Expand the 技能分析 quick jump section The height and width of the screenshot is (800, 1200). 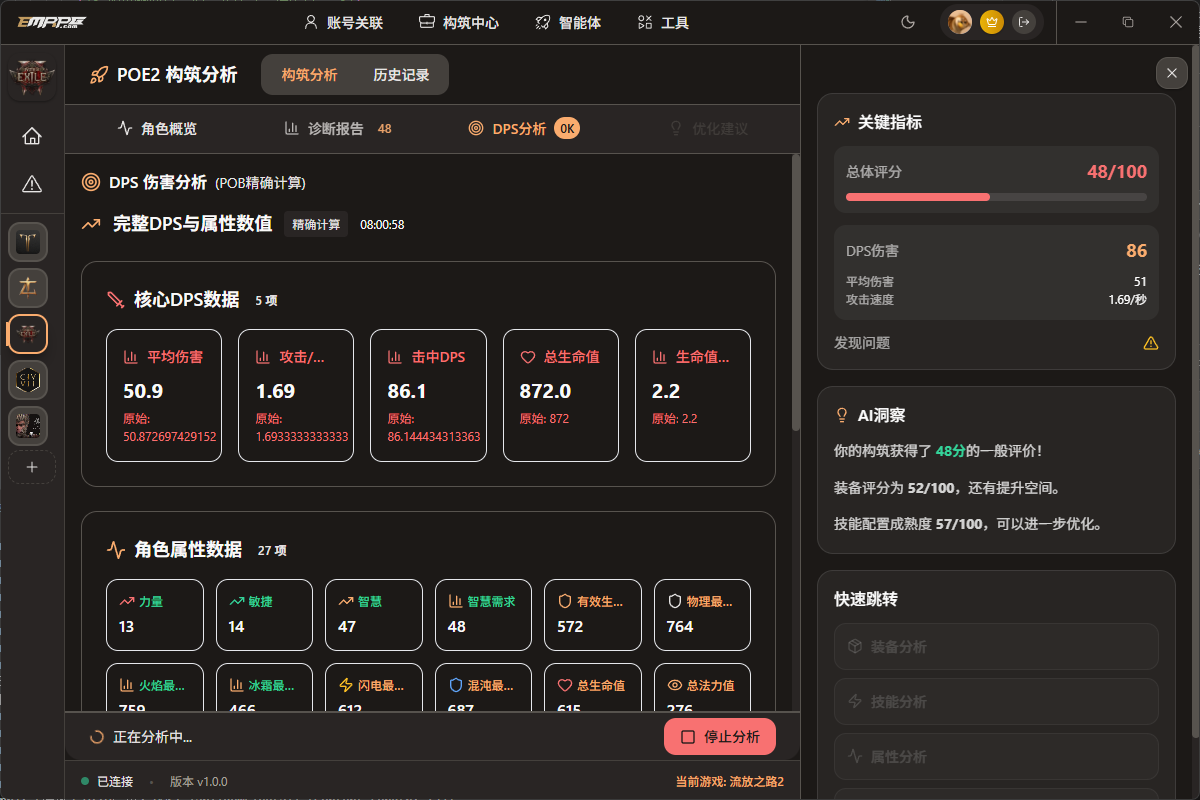[995, 701]
